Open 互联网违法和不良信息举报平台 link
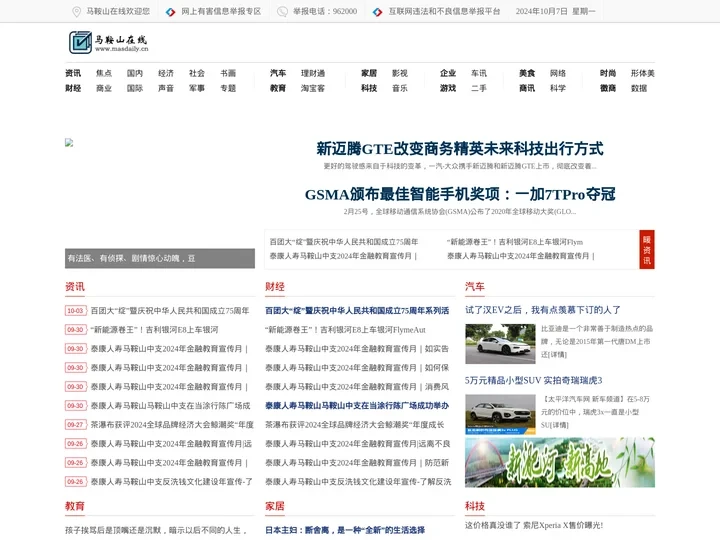 (444, 11)
